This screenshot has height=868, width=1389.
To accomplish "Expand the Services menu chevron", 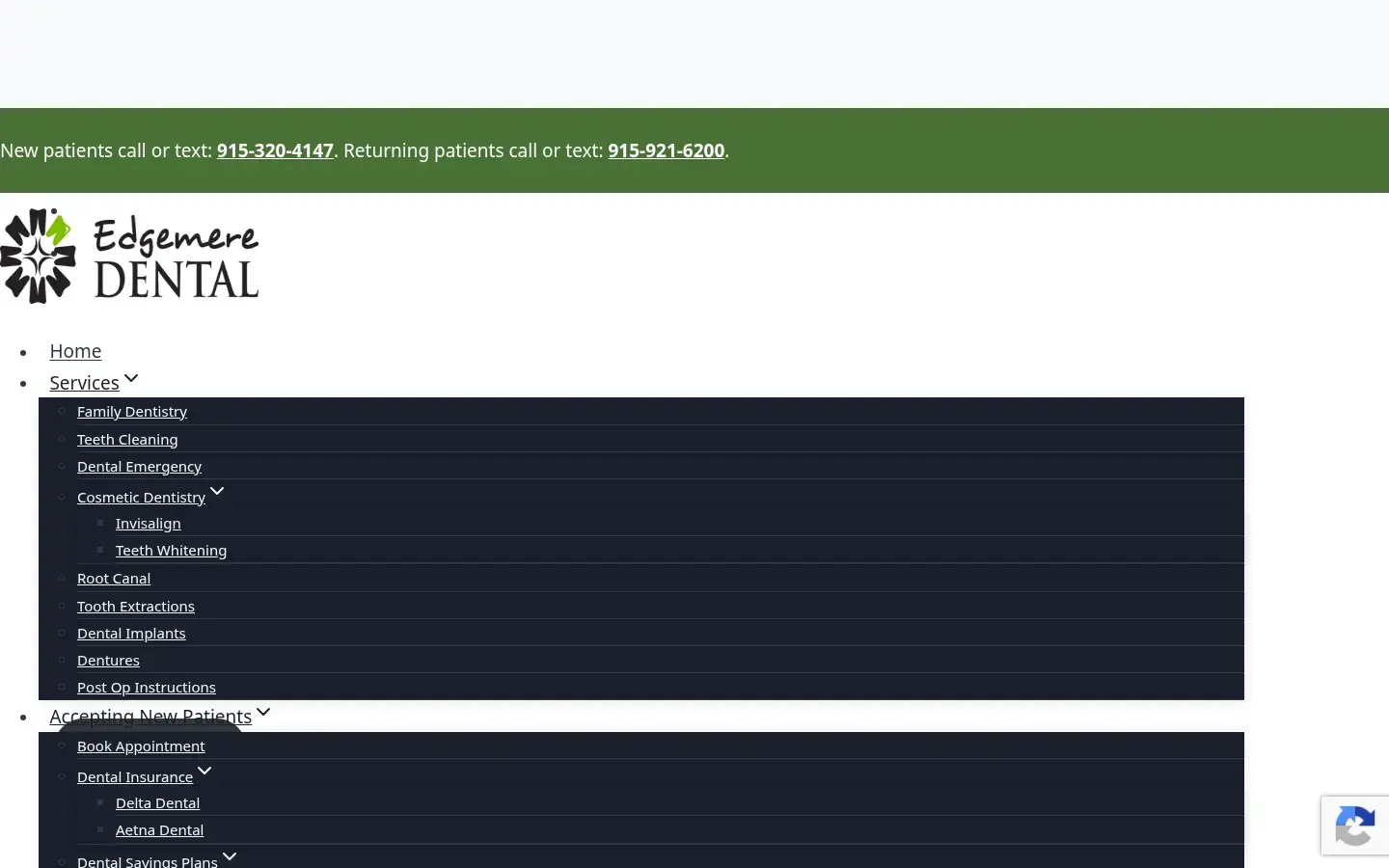I will 131,378.
